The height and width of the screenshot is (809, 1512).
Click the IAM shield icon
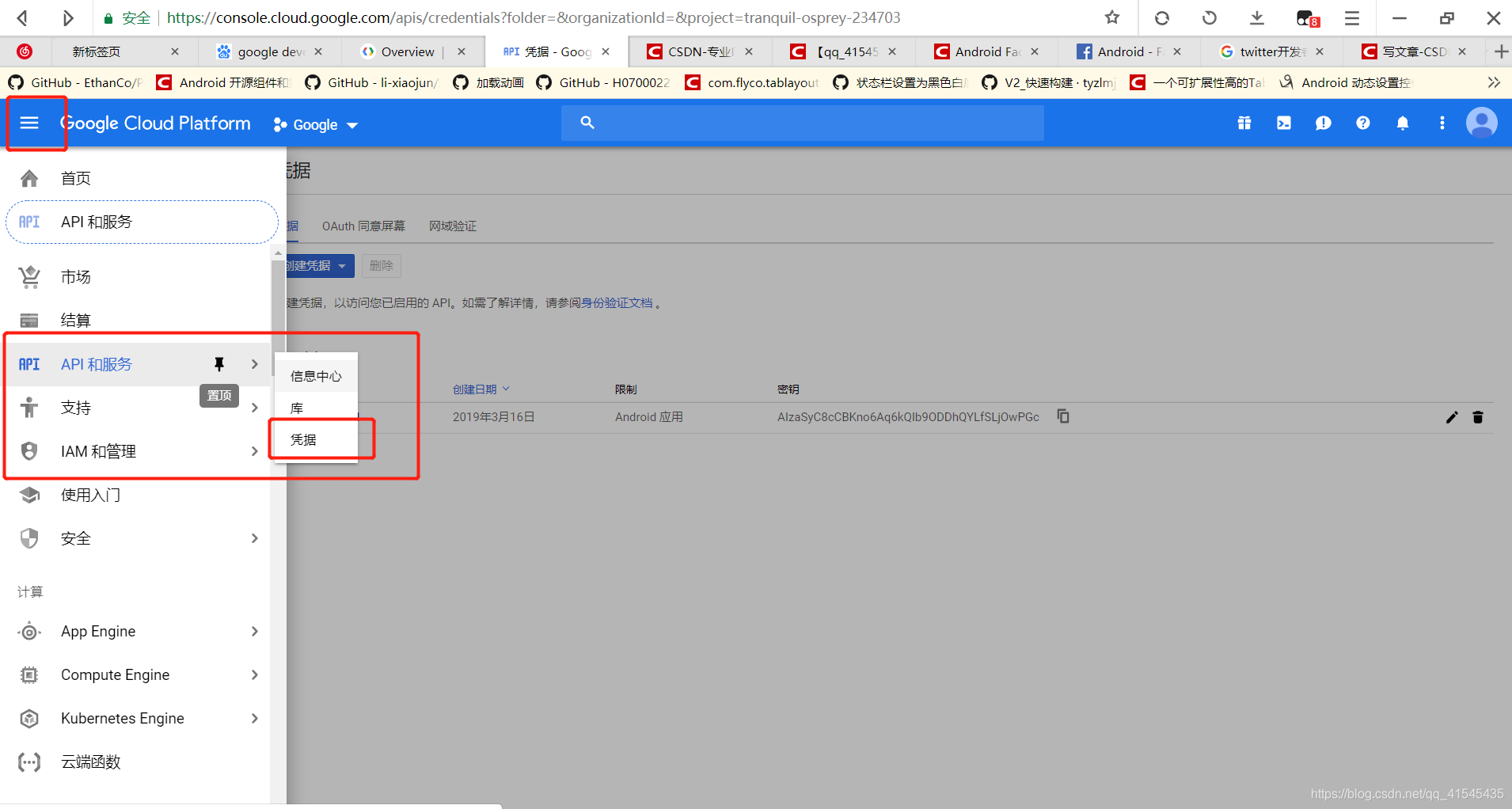[29, 451]
